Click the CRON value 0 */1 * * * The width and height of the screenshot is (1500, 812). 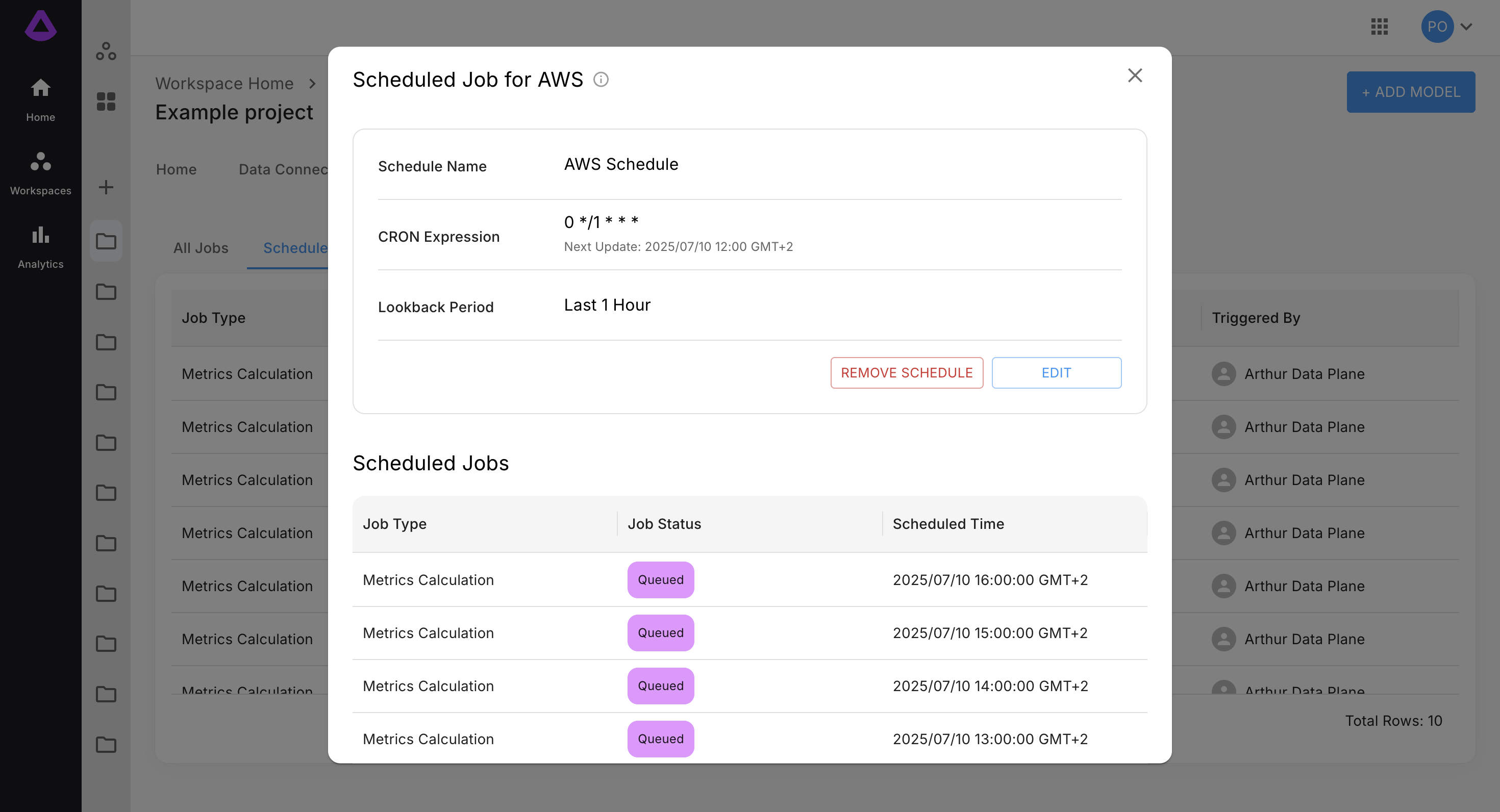point(601,221)
